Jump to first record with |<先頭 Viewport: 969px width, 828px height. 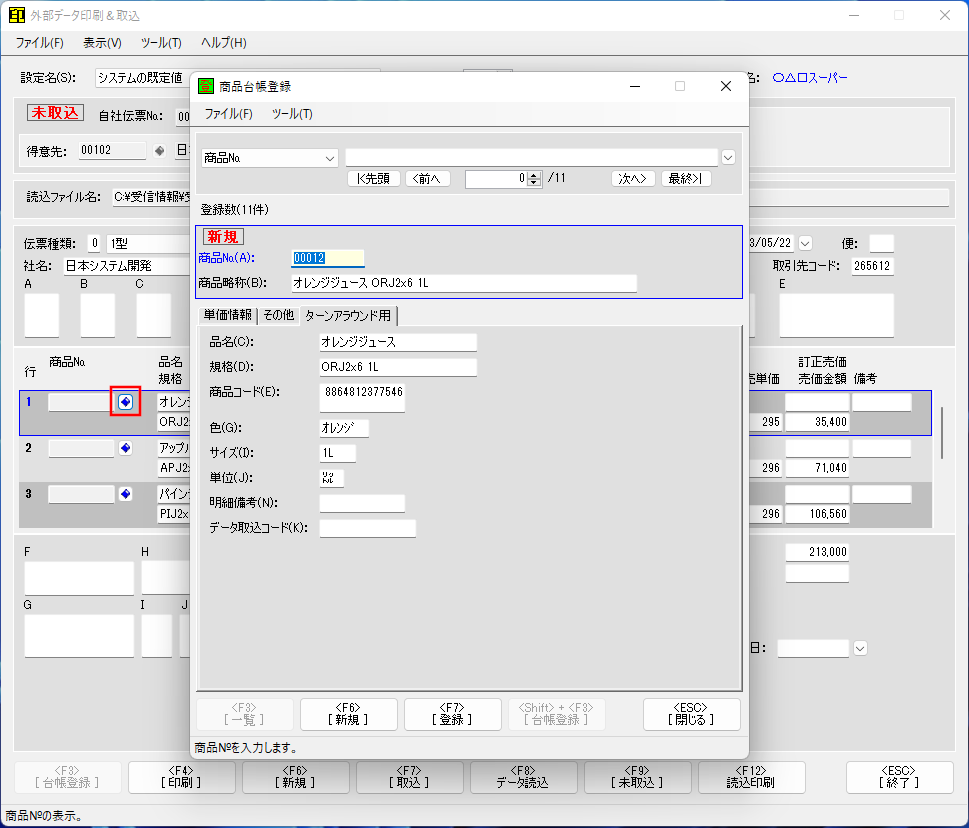373,179
